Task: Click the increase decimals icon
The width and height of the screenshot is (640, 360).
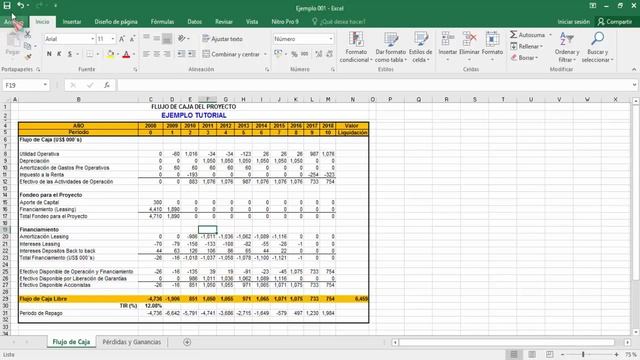Action: pyautogui.click(x=319, y=54)
